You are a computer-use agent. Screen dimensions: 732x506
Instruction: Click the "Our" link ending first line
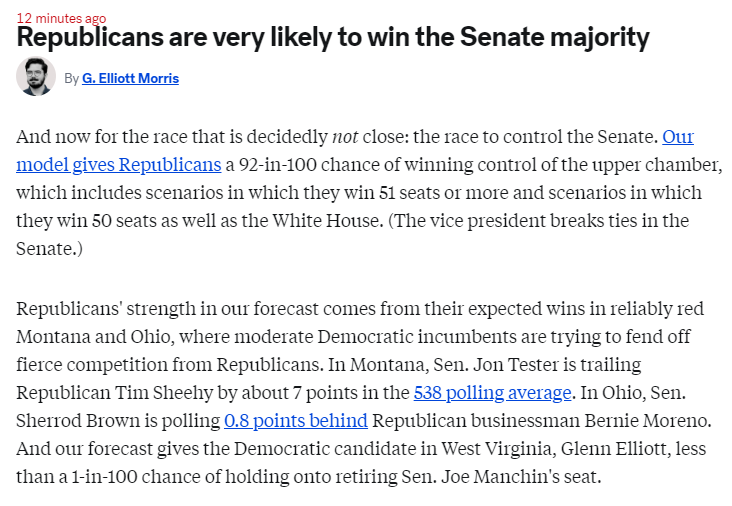pyautogui.click(x=678, y=136)
